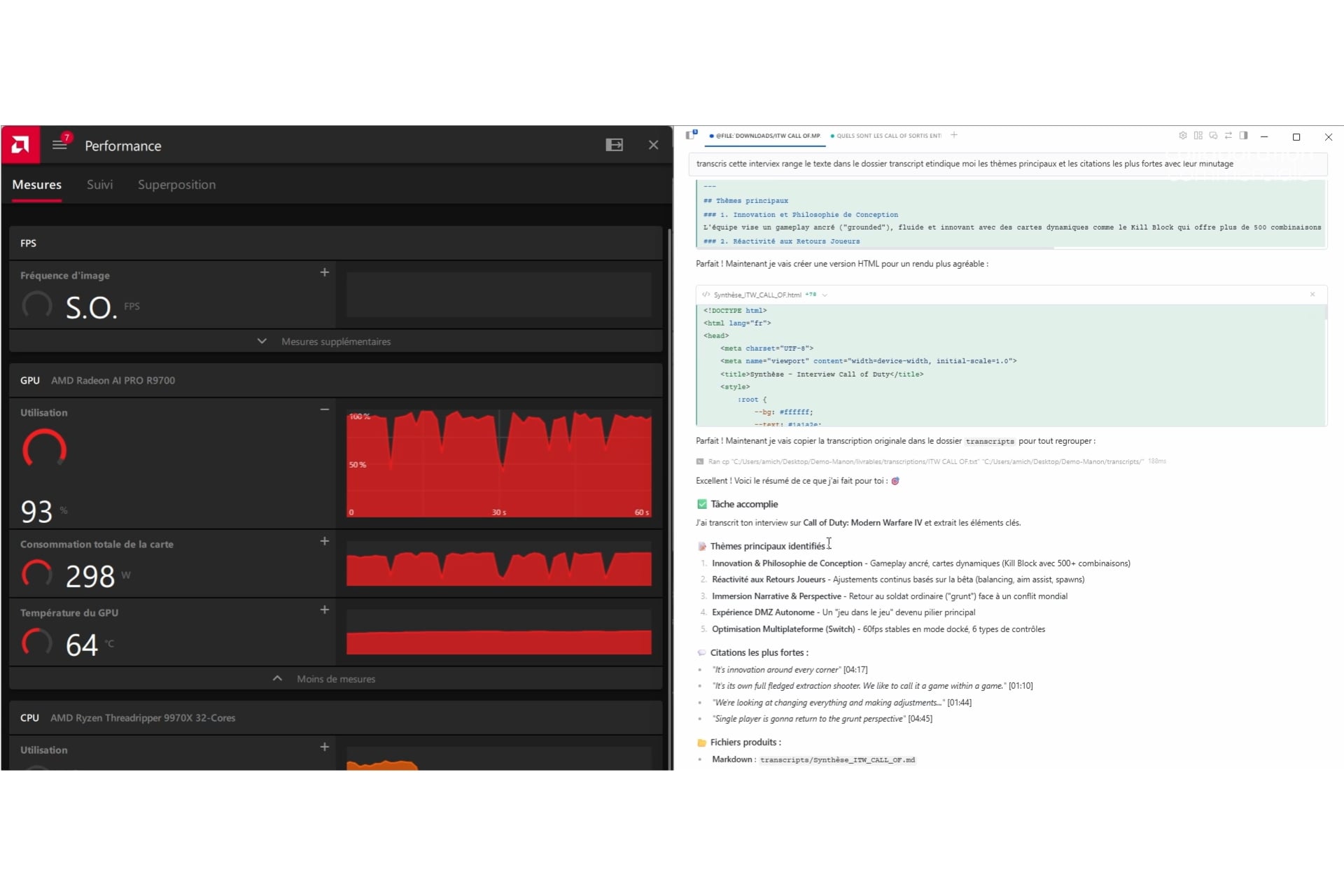Expand CPU Utilisation graph with plus icon

point(324,747)
